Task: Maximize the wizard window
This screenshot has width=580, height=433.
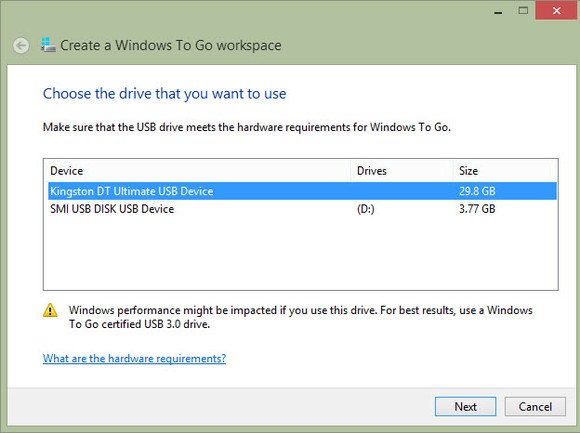Action: (523, 11)
